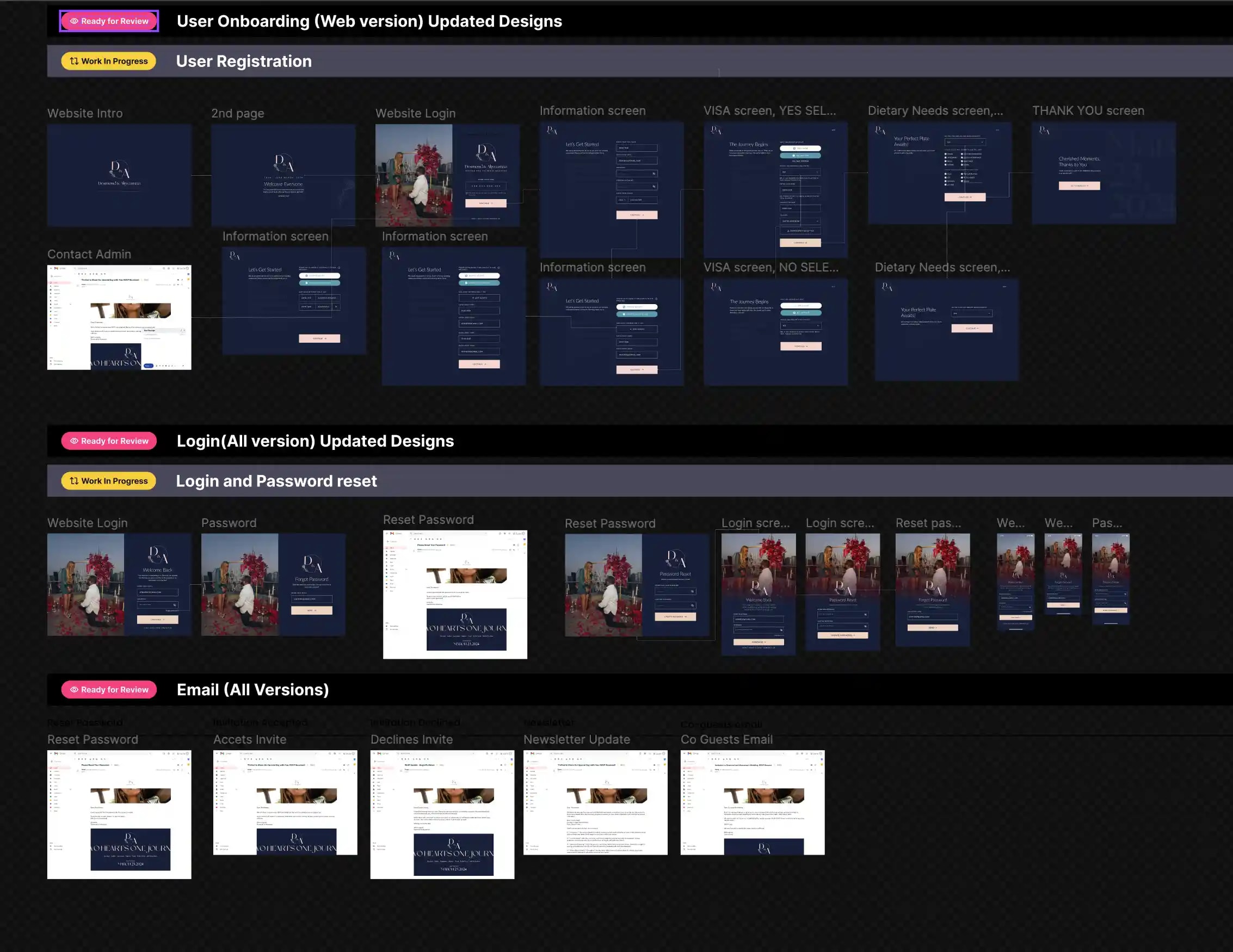Open the Contact Admin email thumbnail
The height and width of the screenshot is (952, 1233).
(x=119, y=318)
